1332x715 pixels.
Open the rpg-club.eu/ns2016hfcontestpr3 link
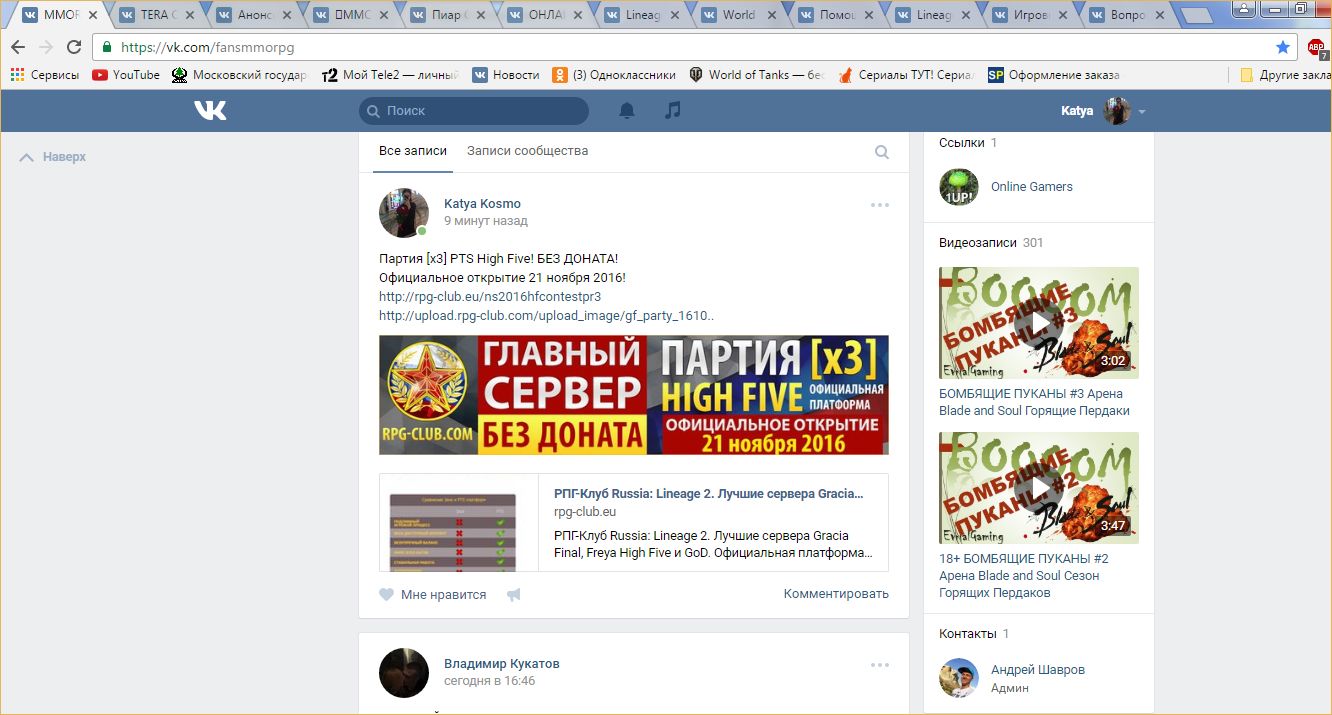490,297
